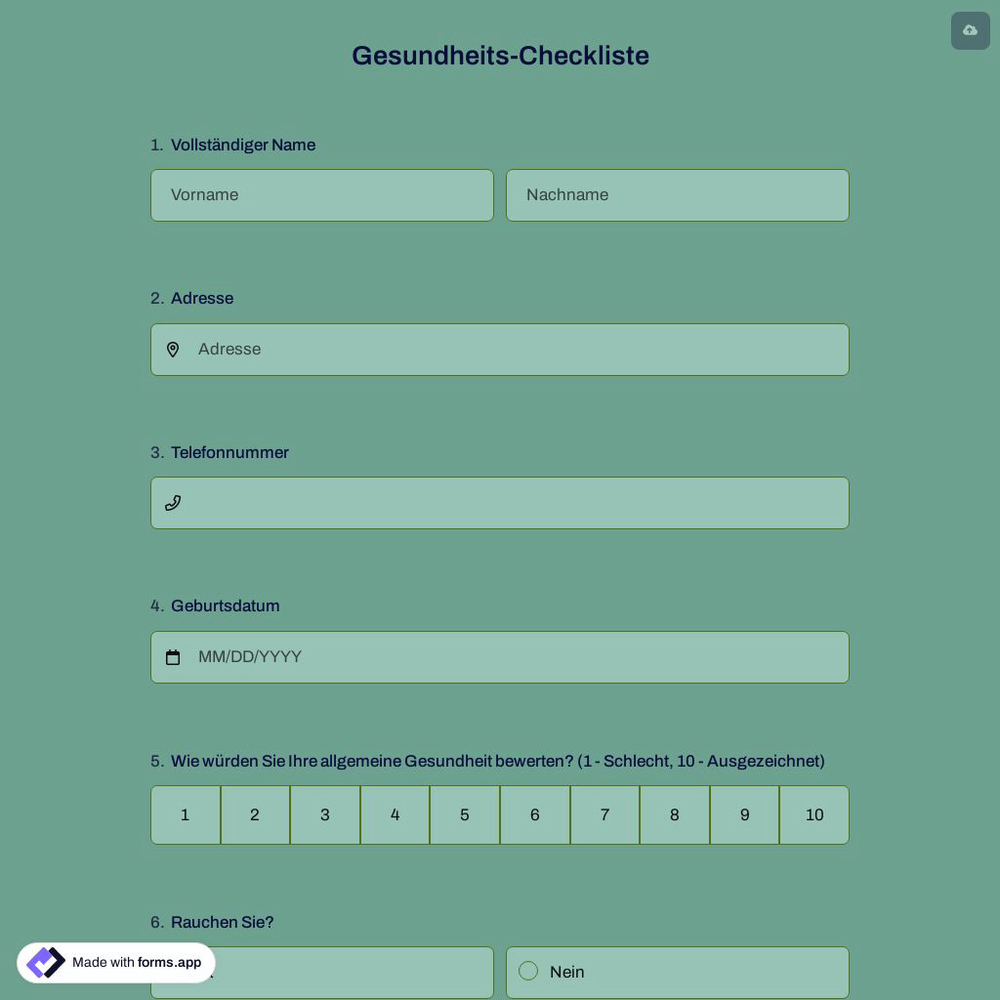Select 5 on the health rating scale
1000x1000 pixels.
coord(463,813)
